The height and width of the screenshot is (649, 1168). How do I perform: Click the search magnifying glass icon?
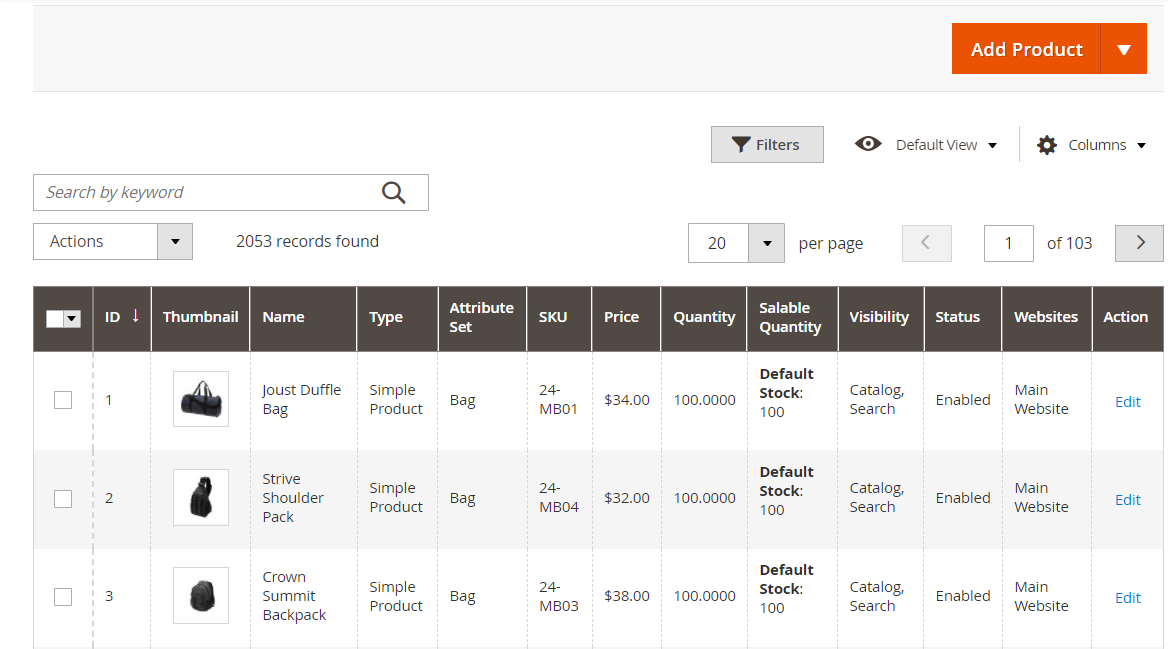[x=394, y=193]
